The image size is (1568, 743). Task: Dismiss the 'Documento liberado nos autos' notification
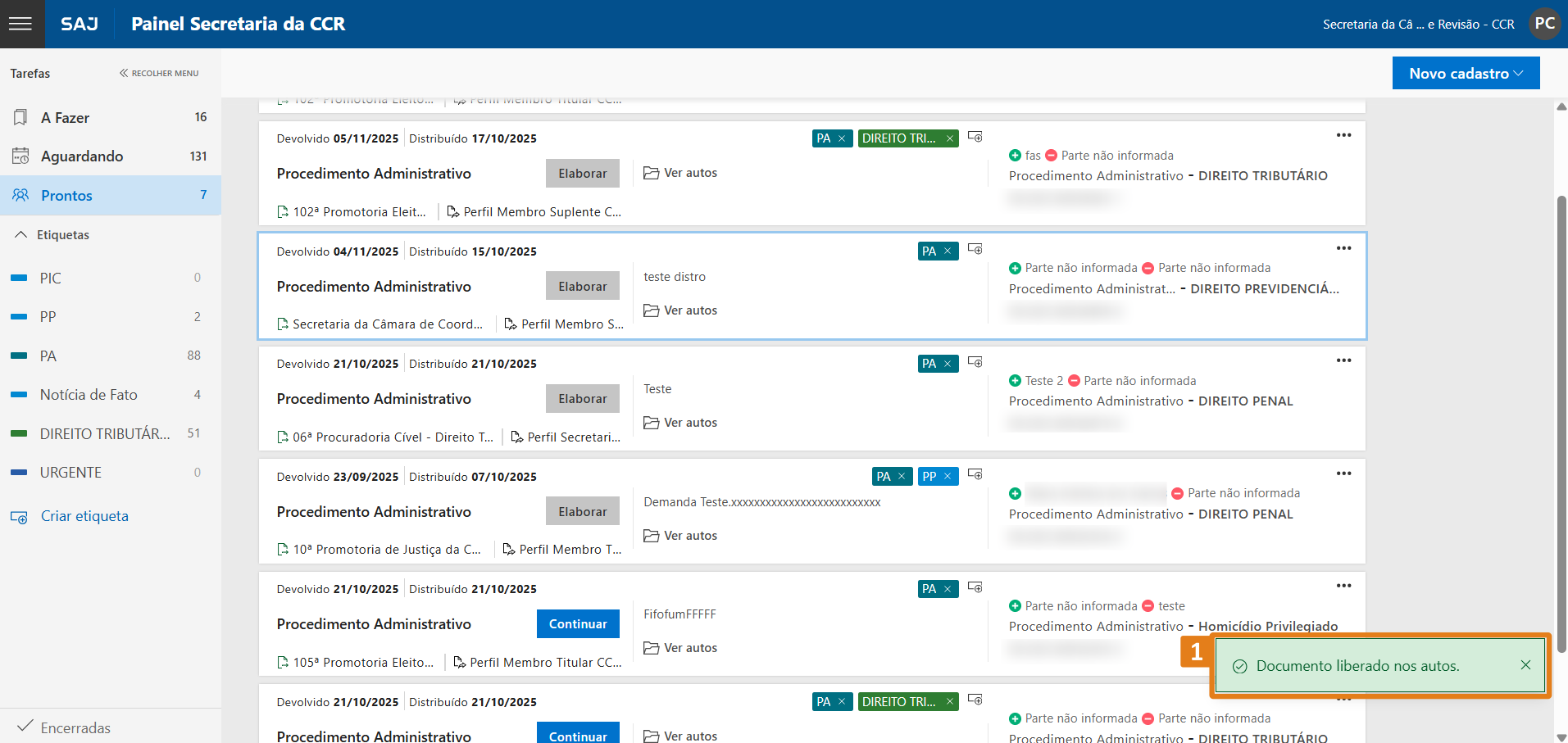1525,665
